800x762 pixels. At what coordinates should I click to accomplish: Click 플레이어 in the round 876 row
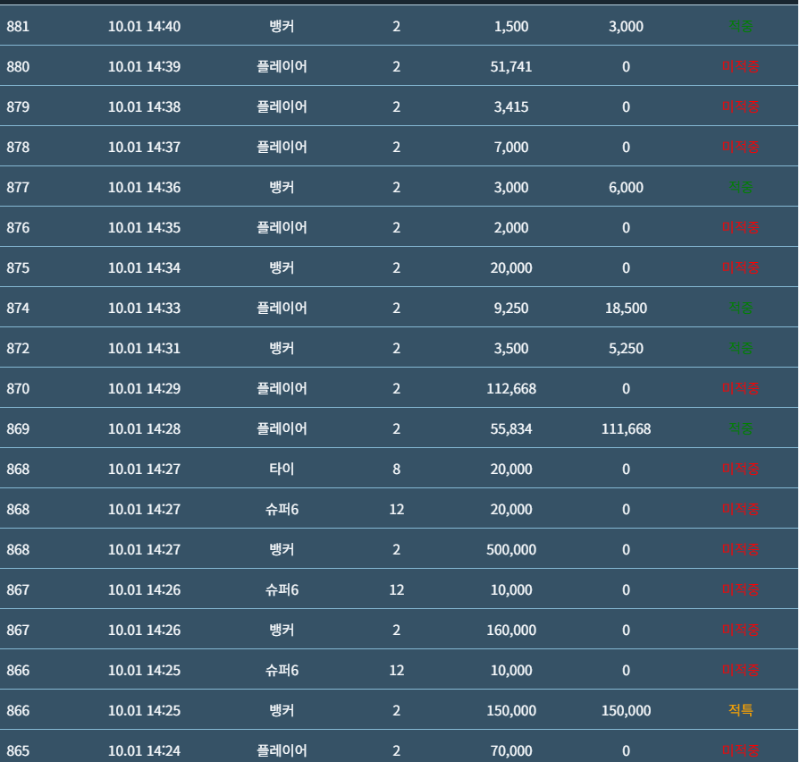tap(282, 227)
